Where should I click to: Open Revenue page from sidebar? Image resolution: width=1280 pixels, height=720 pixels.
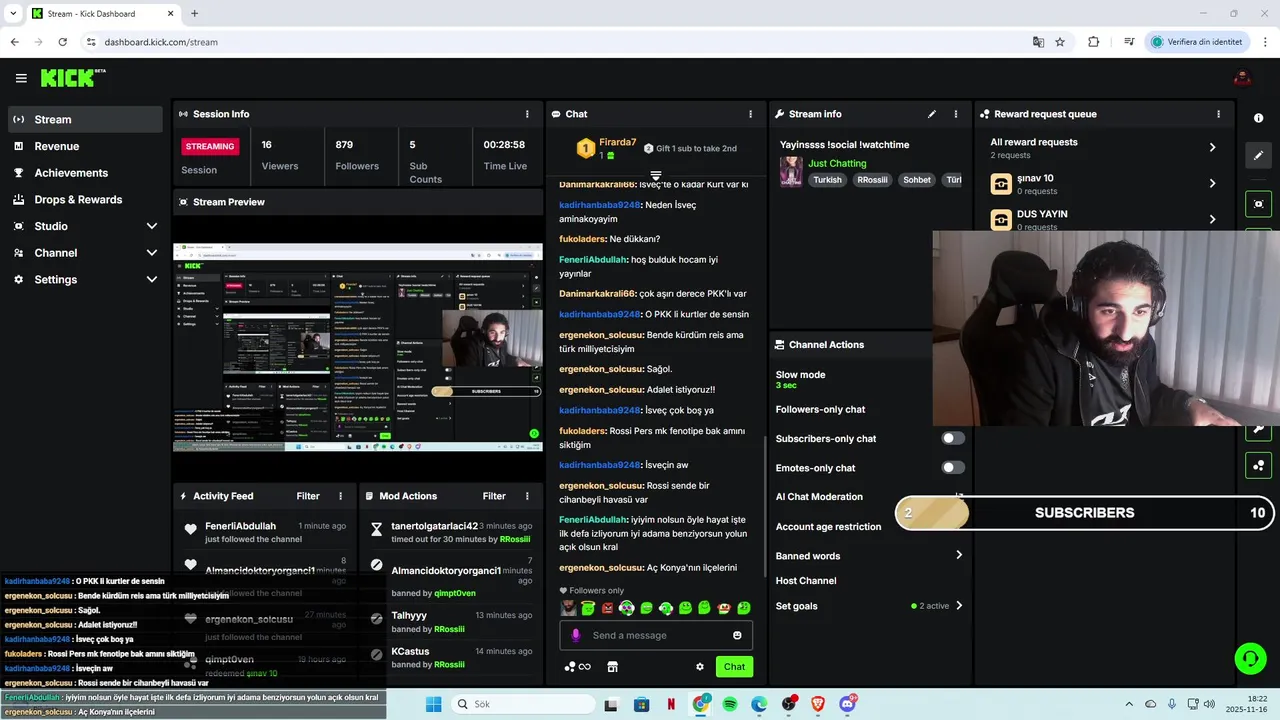pyautogui.click(x=85, y=146)
